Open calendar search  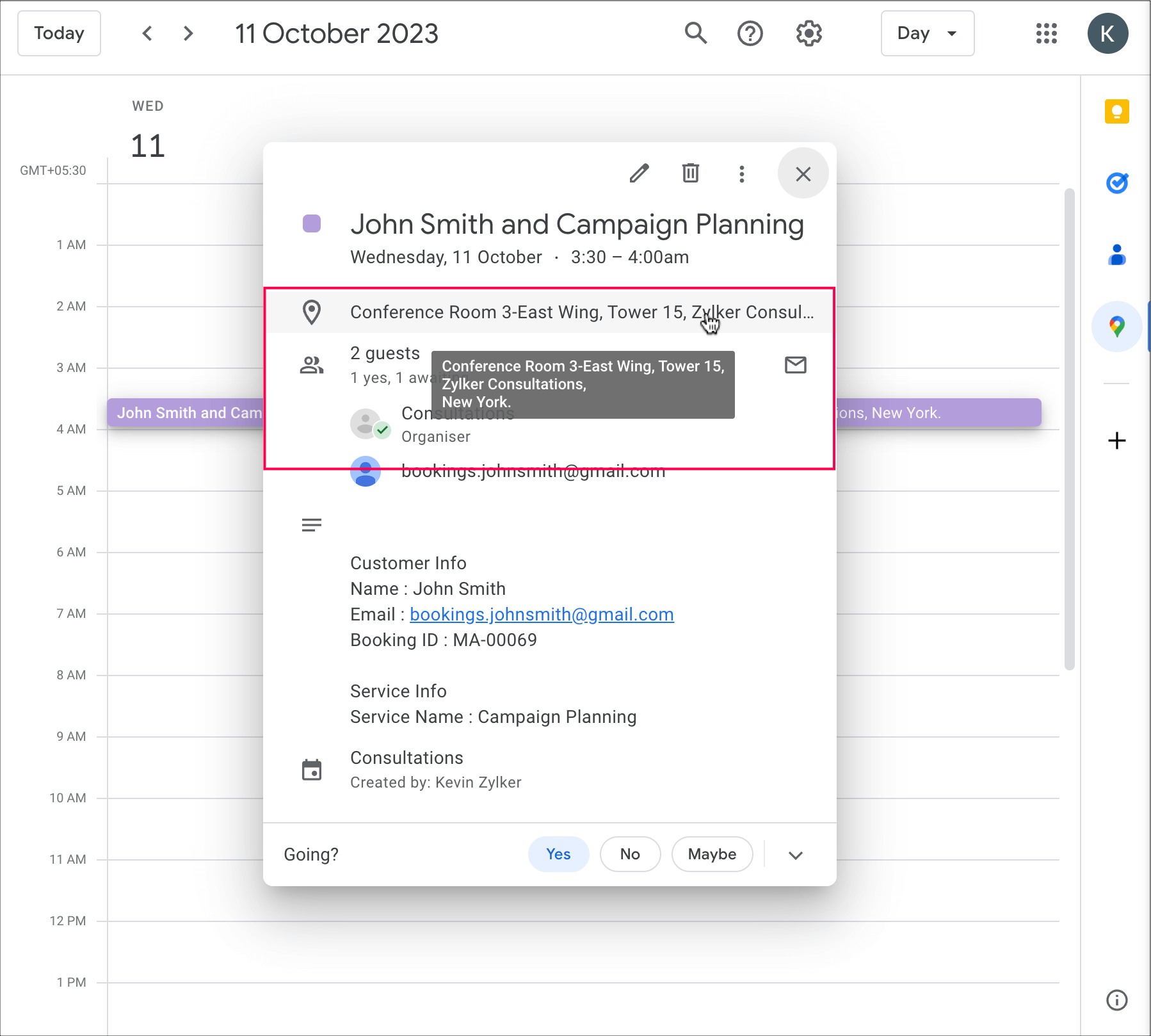[696, 33]
